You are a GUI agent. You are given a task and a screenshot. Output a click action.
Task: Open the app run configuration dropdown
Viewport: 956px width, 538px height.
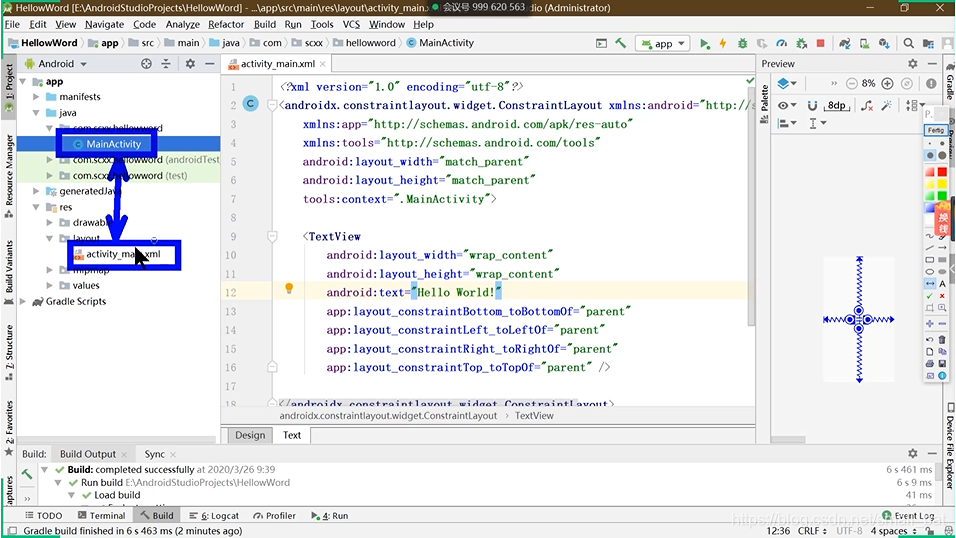pyautogui.click(x=663, y=43)
